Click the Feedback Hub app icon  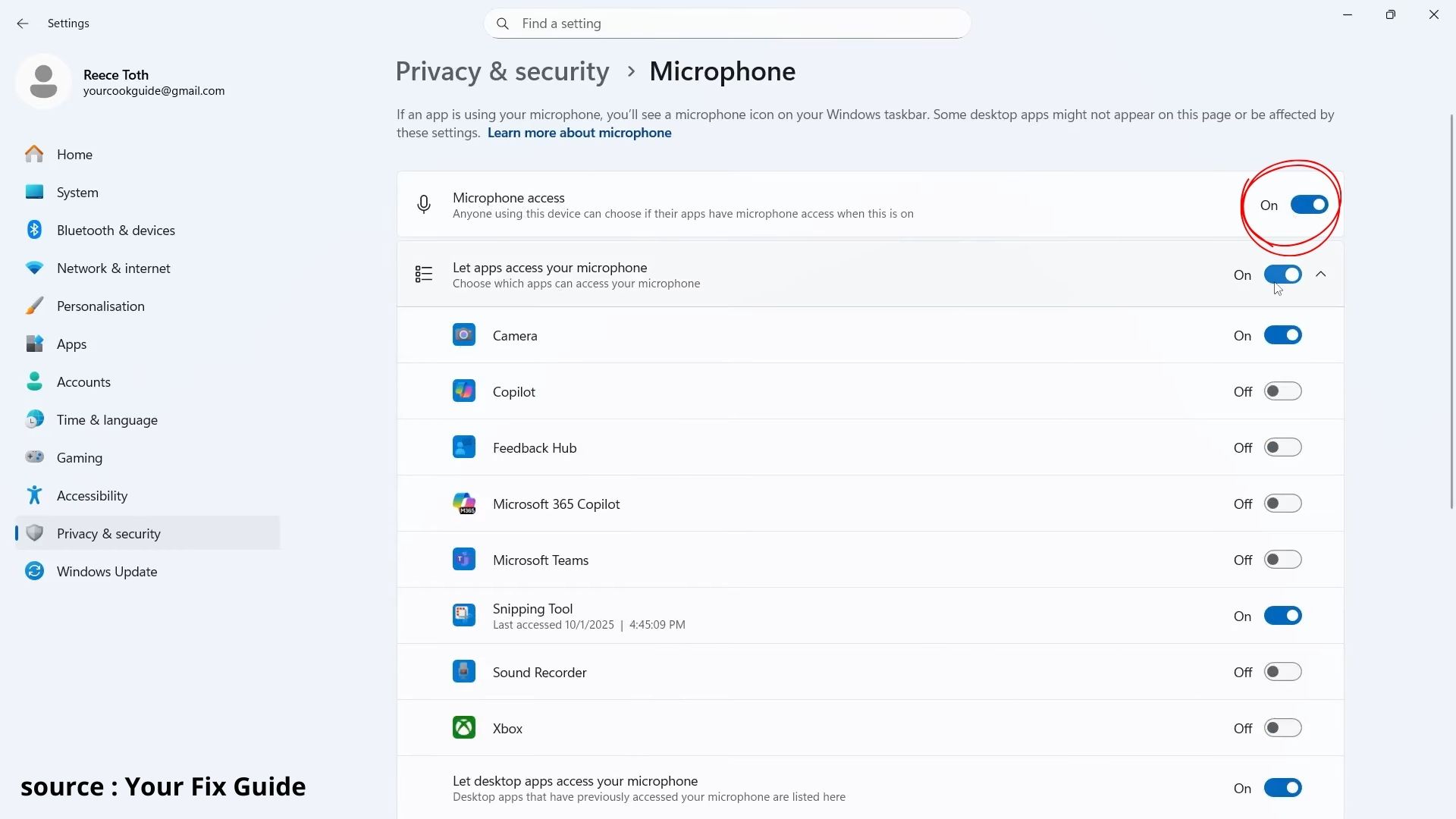464,447
